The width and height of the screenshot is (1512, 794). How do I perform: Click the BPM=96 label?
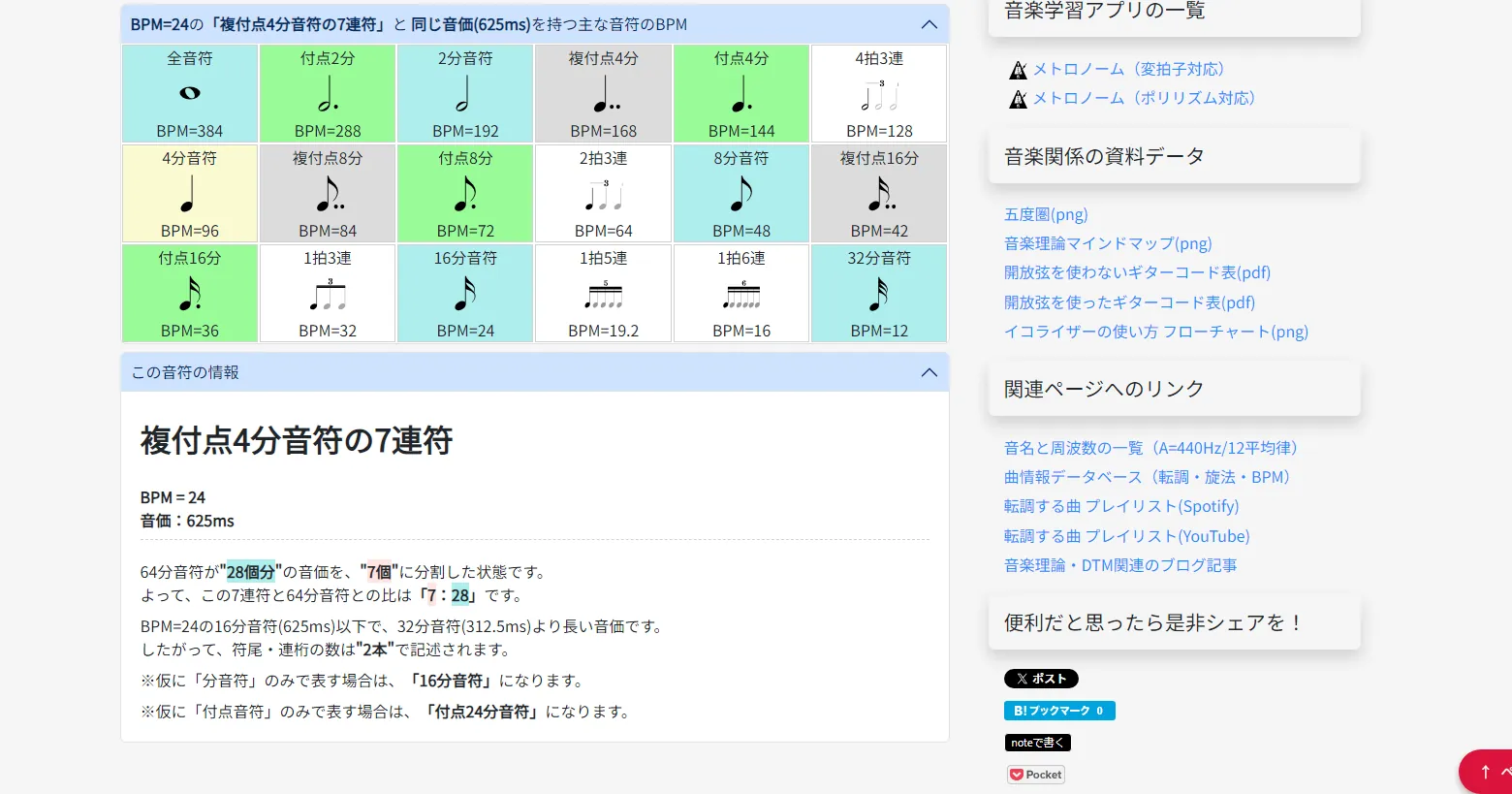(190, 231)
